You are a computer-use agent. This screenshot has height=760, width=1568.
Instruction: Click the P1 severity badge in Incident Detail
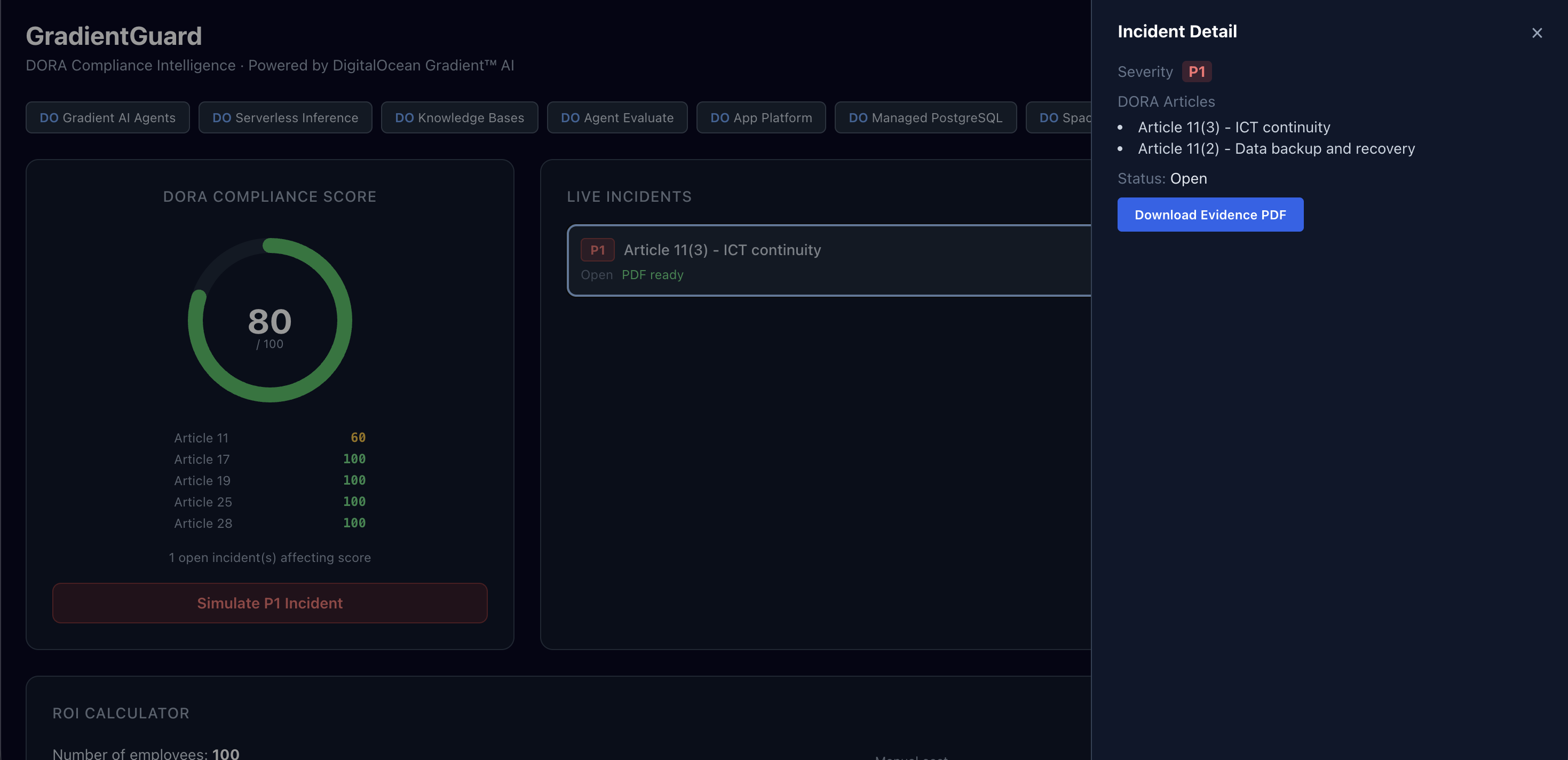[x=1196, y=72]
